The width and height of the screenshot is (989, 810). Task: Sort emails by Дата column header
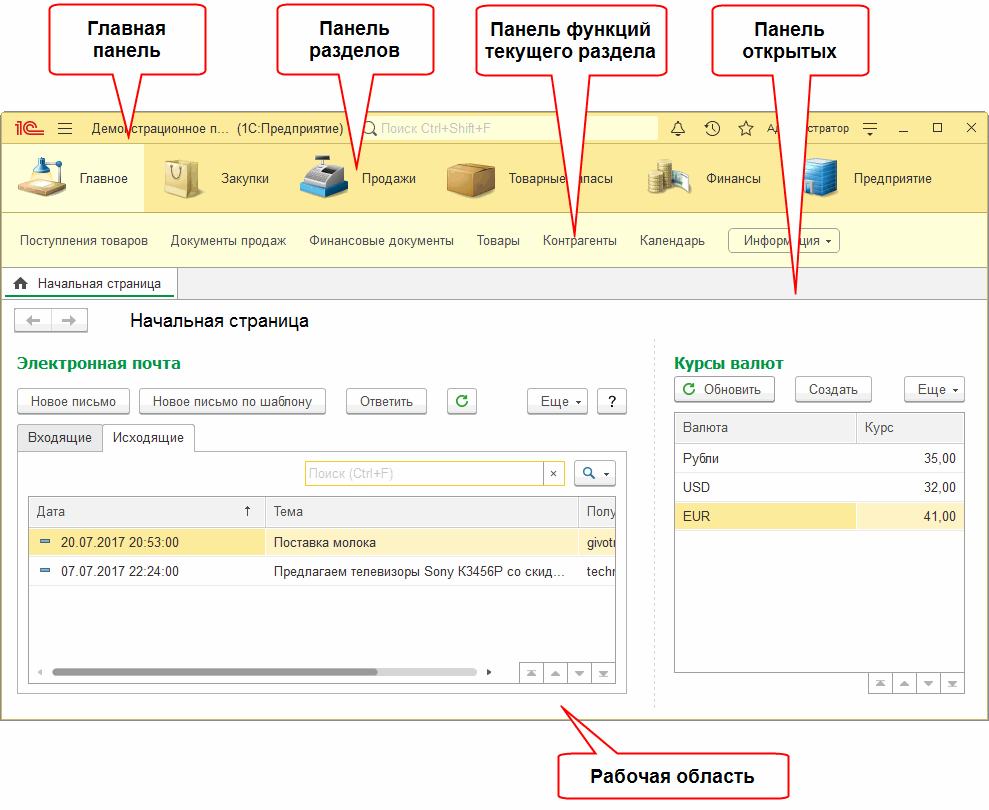tap(146, 512)
